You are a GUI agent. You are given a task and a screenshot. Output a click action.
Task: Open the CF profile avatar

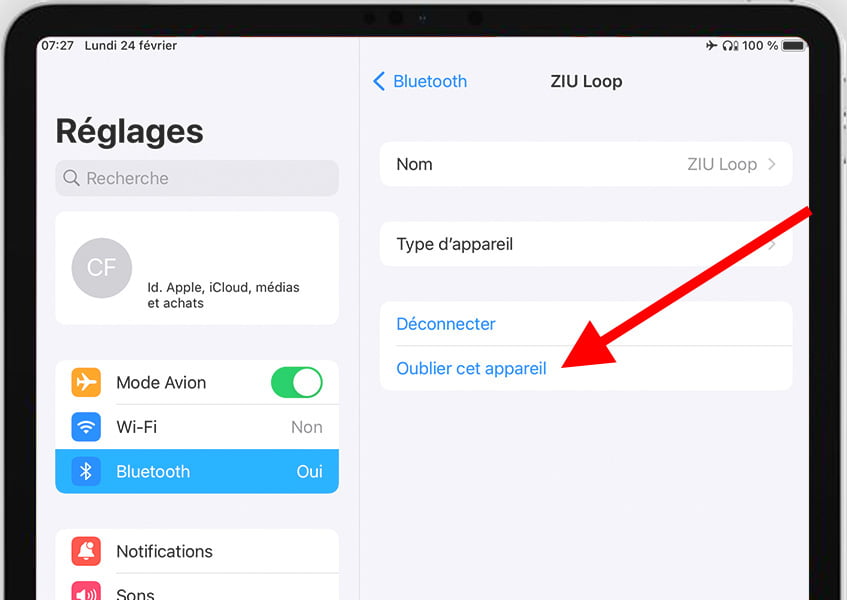point(102,268)
